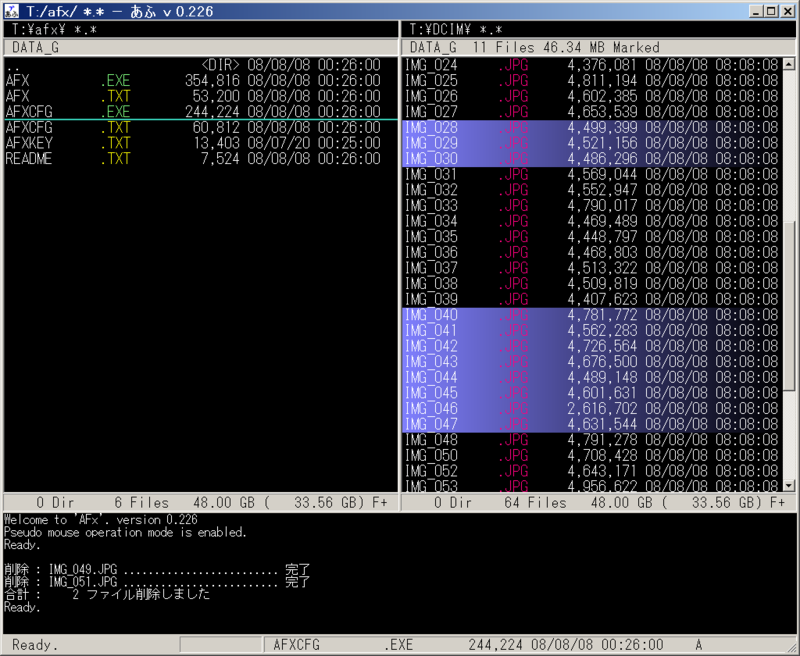Click the log line for IMG_049.JPG deletion
This screenshot has height=656, width=800.
point(157,569)
